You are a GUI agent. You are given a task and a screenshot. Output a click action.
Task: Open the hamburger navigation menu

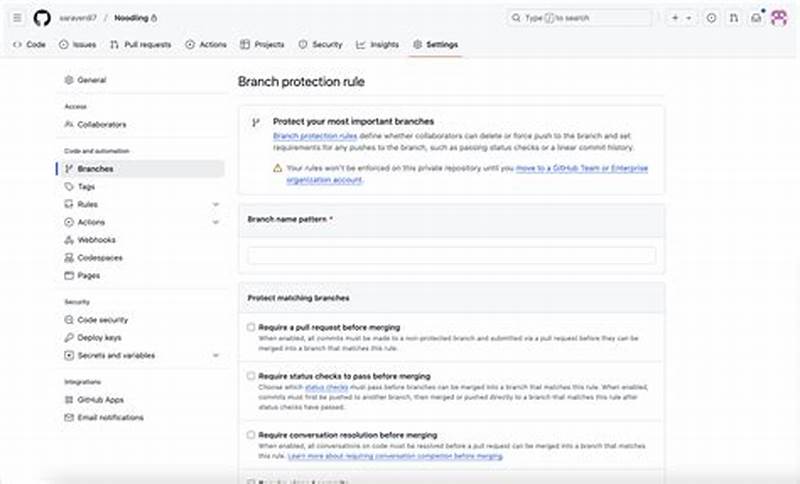click(17, 18)
